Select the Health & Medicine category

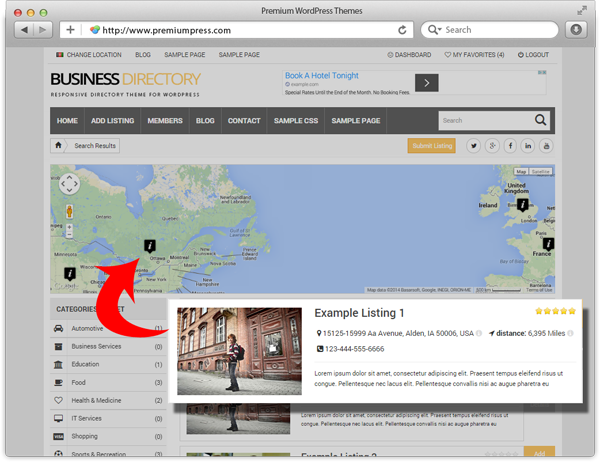pos(96,401)
